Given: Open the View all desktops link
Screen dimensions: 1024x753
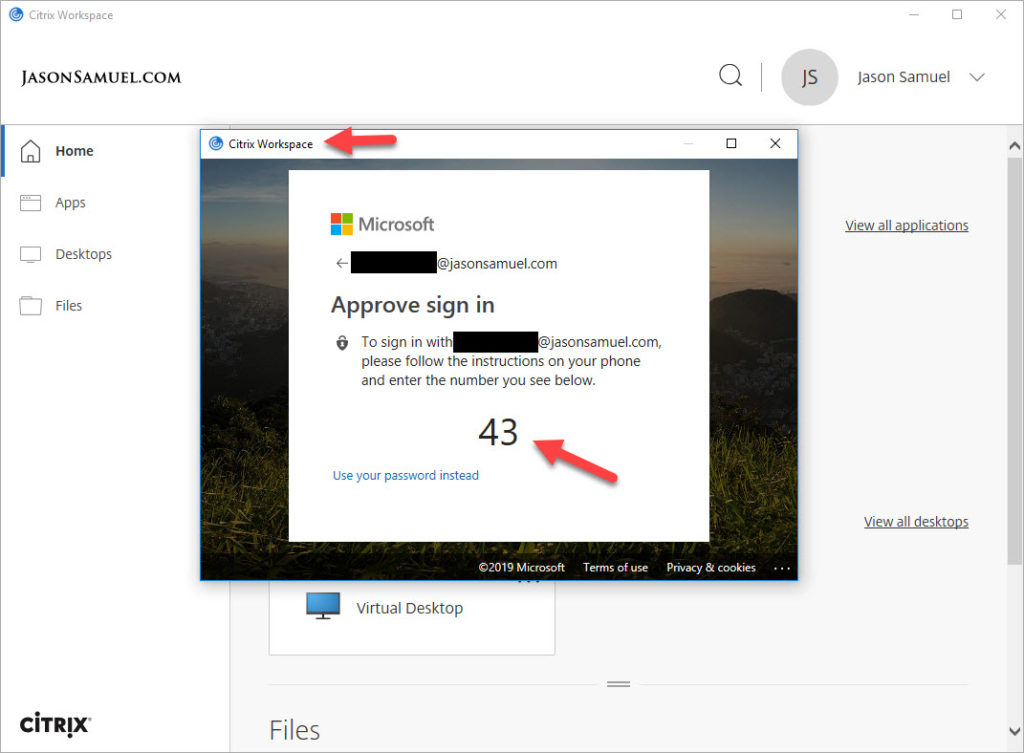Looking at the screenshot, I should [916, 522].
